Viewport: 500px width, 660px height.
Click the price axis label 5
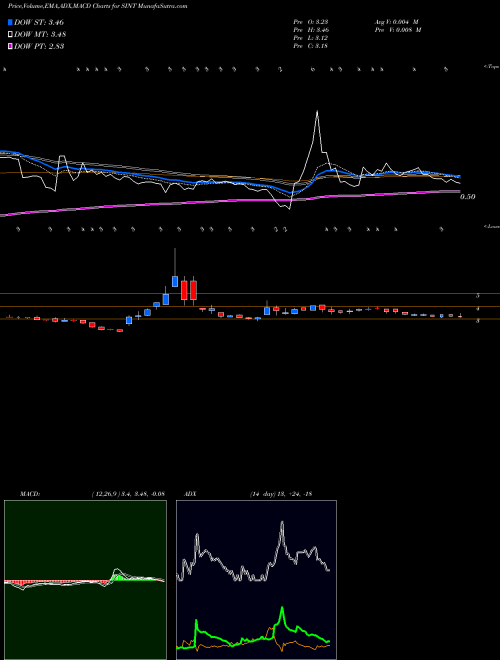[478, 295]
